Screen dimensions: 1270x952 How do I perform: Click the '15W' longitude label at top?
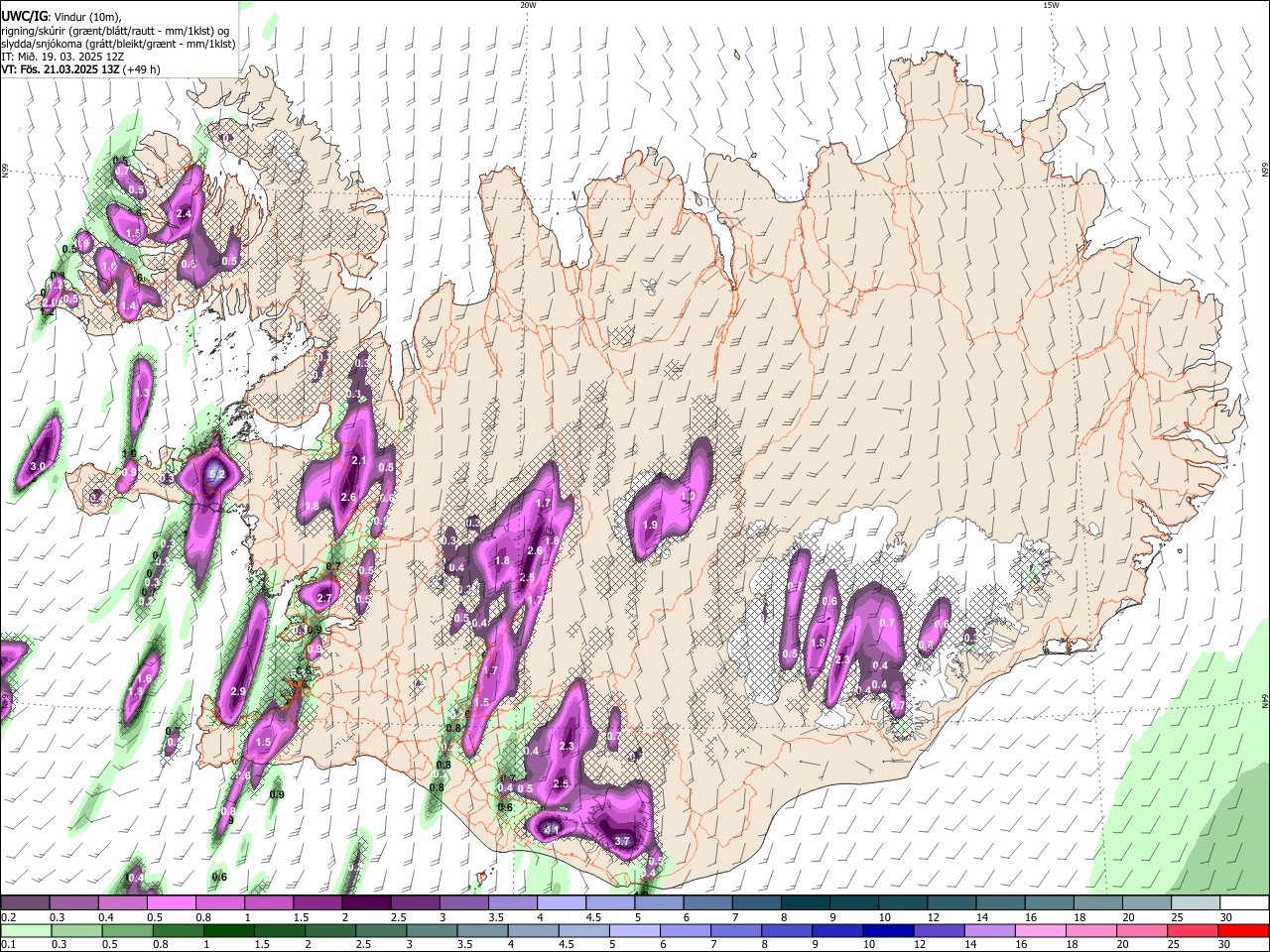tap(1051, 5)
